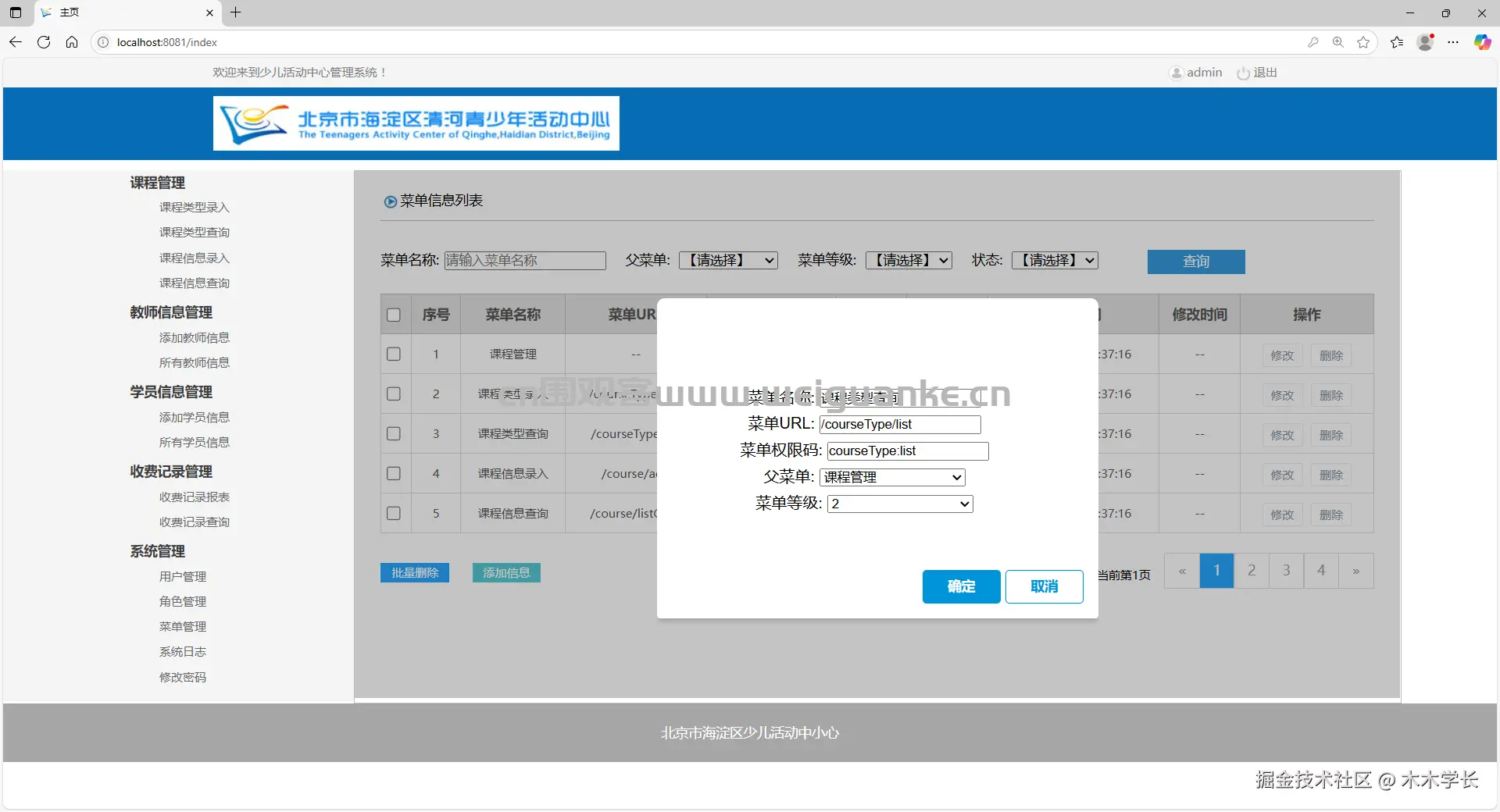Click 修改 for row 5 课程信息查询

tap(1282, 515)
